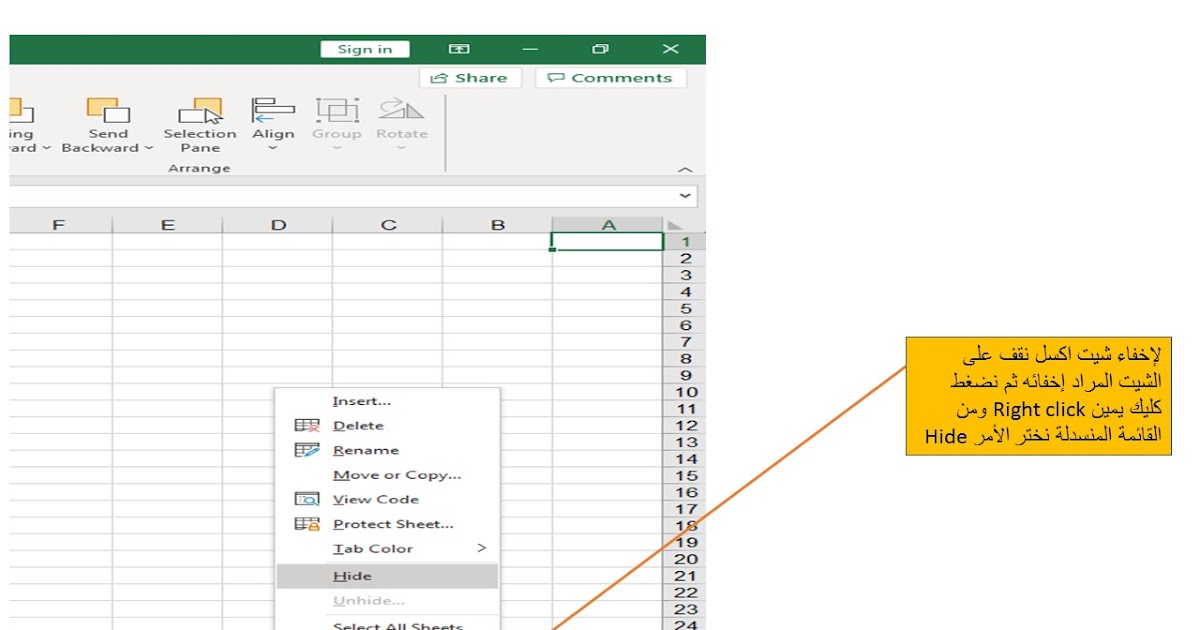Click the Delete sheet icon in context menu
The image size is (1200, 630).
(x=306, y=425)
